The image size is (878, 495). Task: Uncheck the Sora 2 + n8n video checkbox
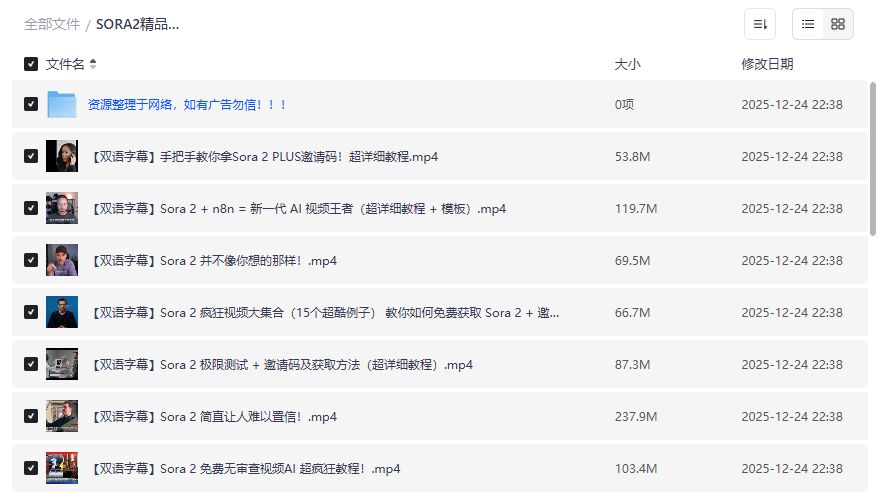[31, 208]
